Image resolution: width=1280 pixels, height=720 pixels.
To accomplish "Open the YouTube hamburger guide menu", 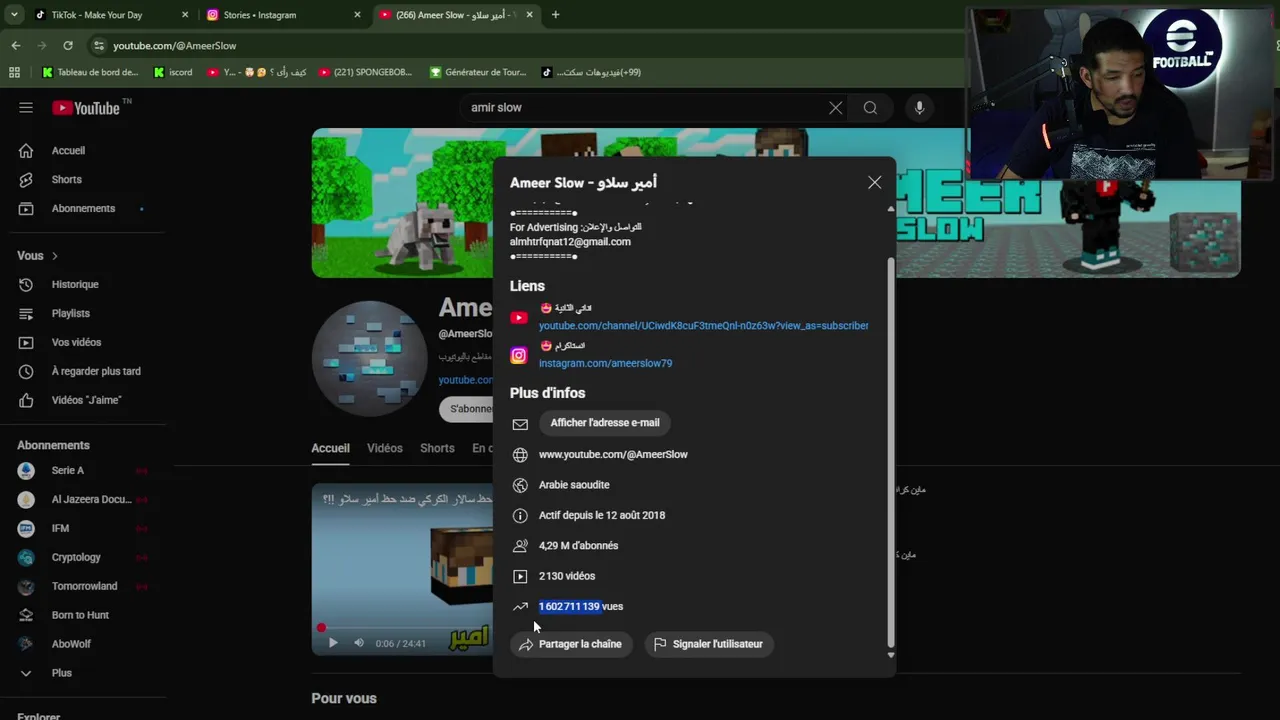I will click(x=26, y=108).
